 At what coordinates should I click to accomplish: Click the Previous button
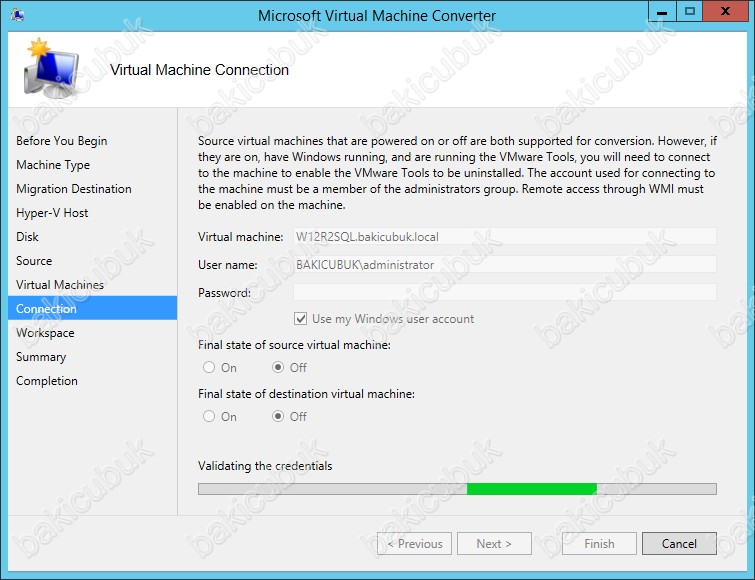click(x=415, y=543)
